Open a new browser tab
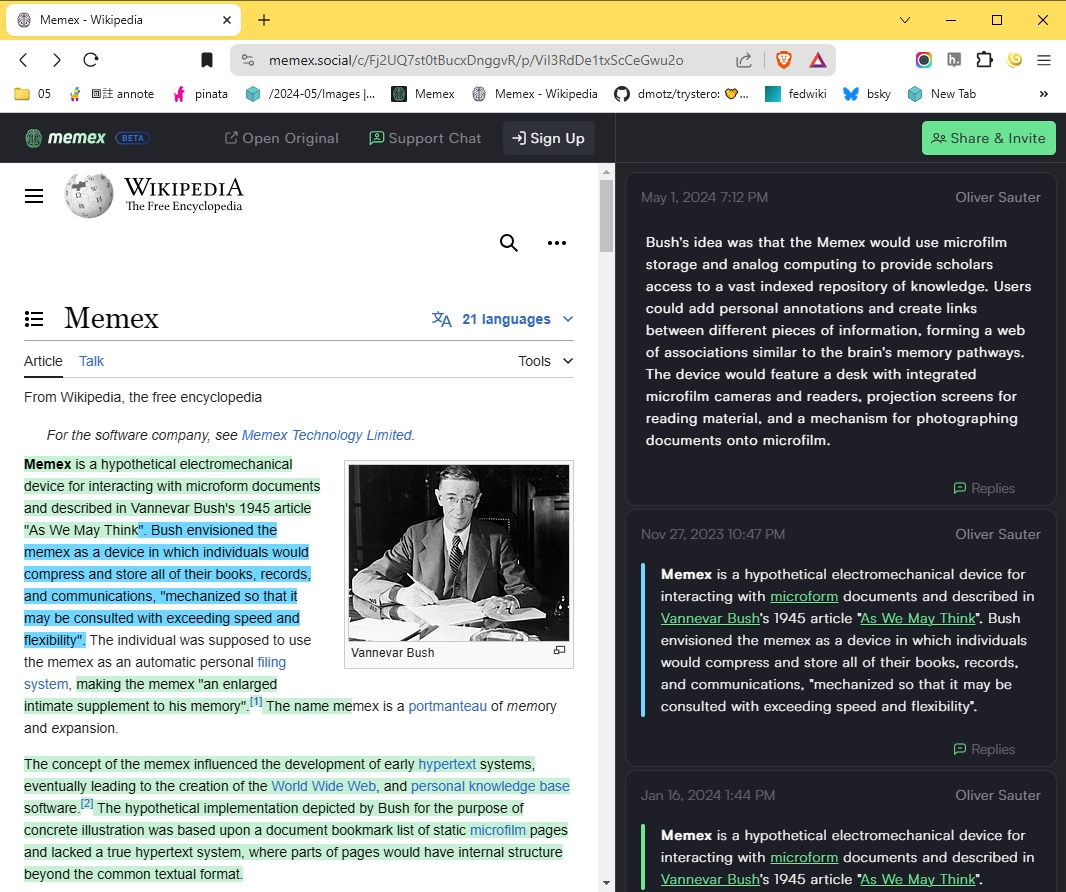The width and height of the screenshot is (1066, 892). (264, 20)
